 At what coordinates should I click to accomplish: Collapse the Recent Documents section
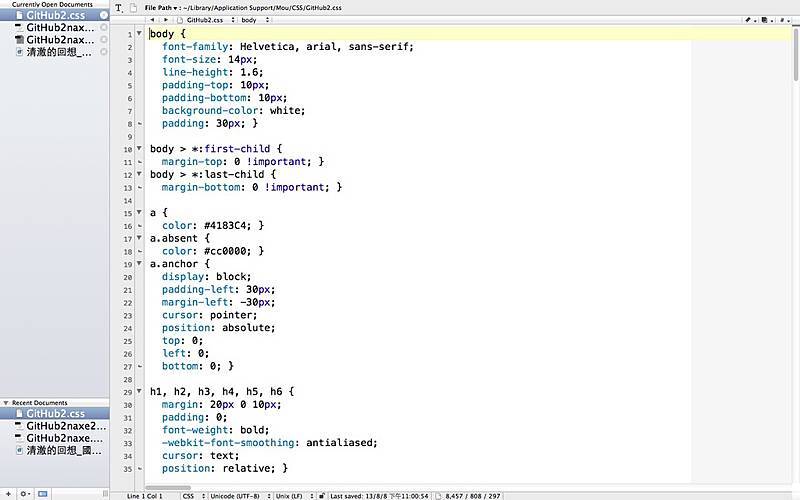[6, 403]
